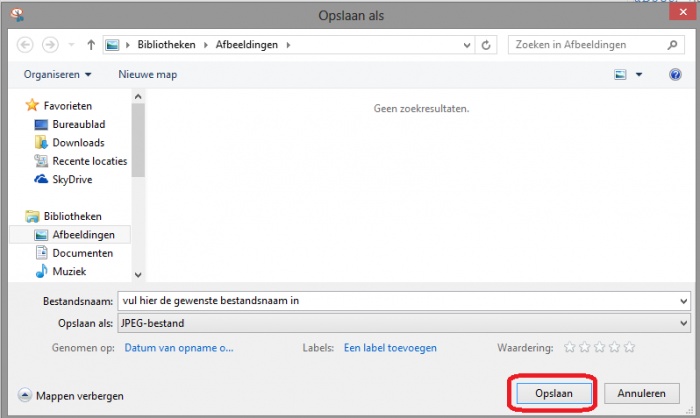Select Bibliotheken in the navigation pane

[72, 216]
